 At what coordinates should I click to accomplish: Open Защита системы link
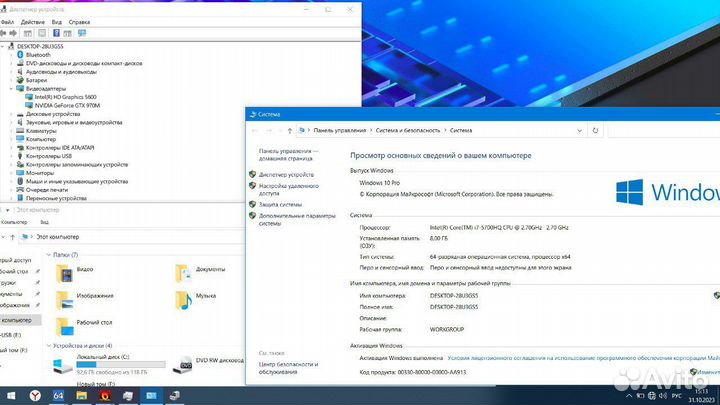[280, 204]
